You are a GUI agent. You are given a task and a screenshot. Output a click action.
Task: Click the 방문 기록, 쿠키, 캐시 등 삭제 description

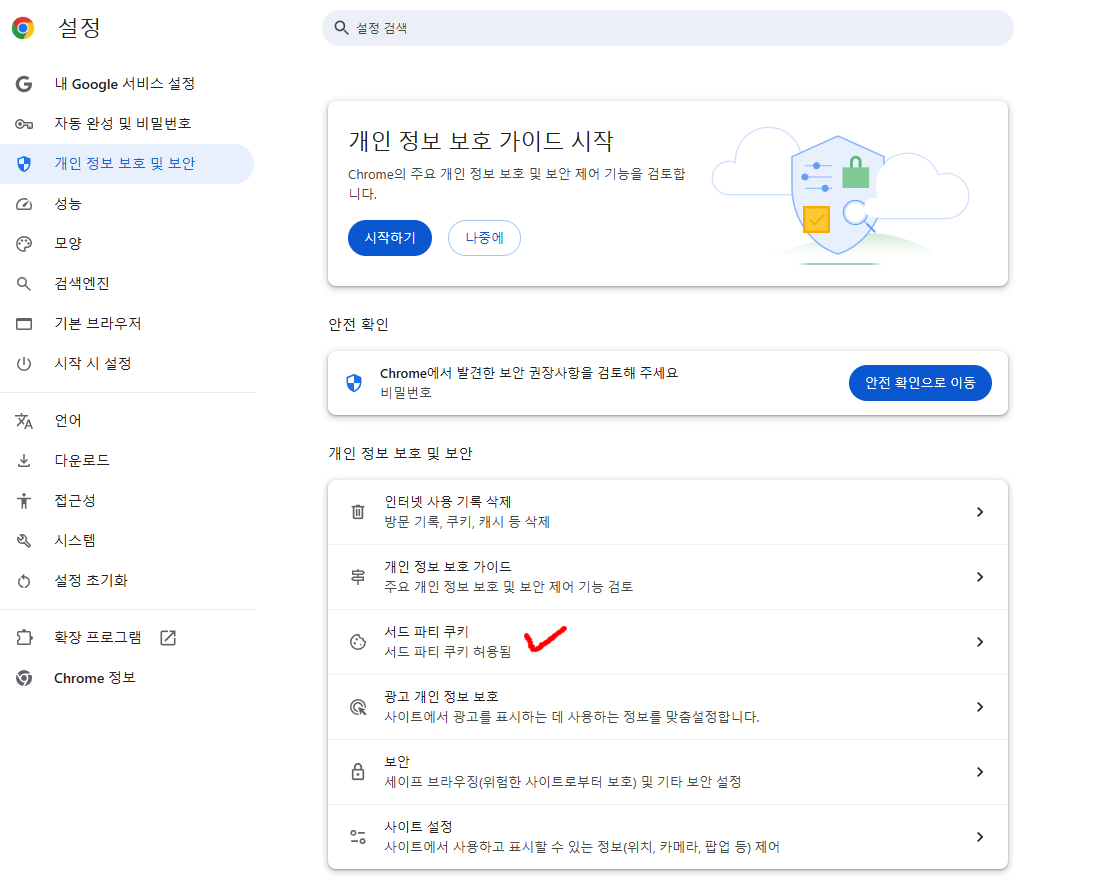pos(467,522)
